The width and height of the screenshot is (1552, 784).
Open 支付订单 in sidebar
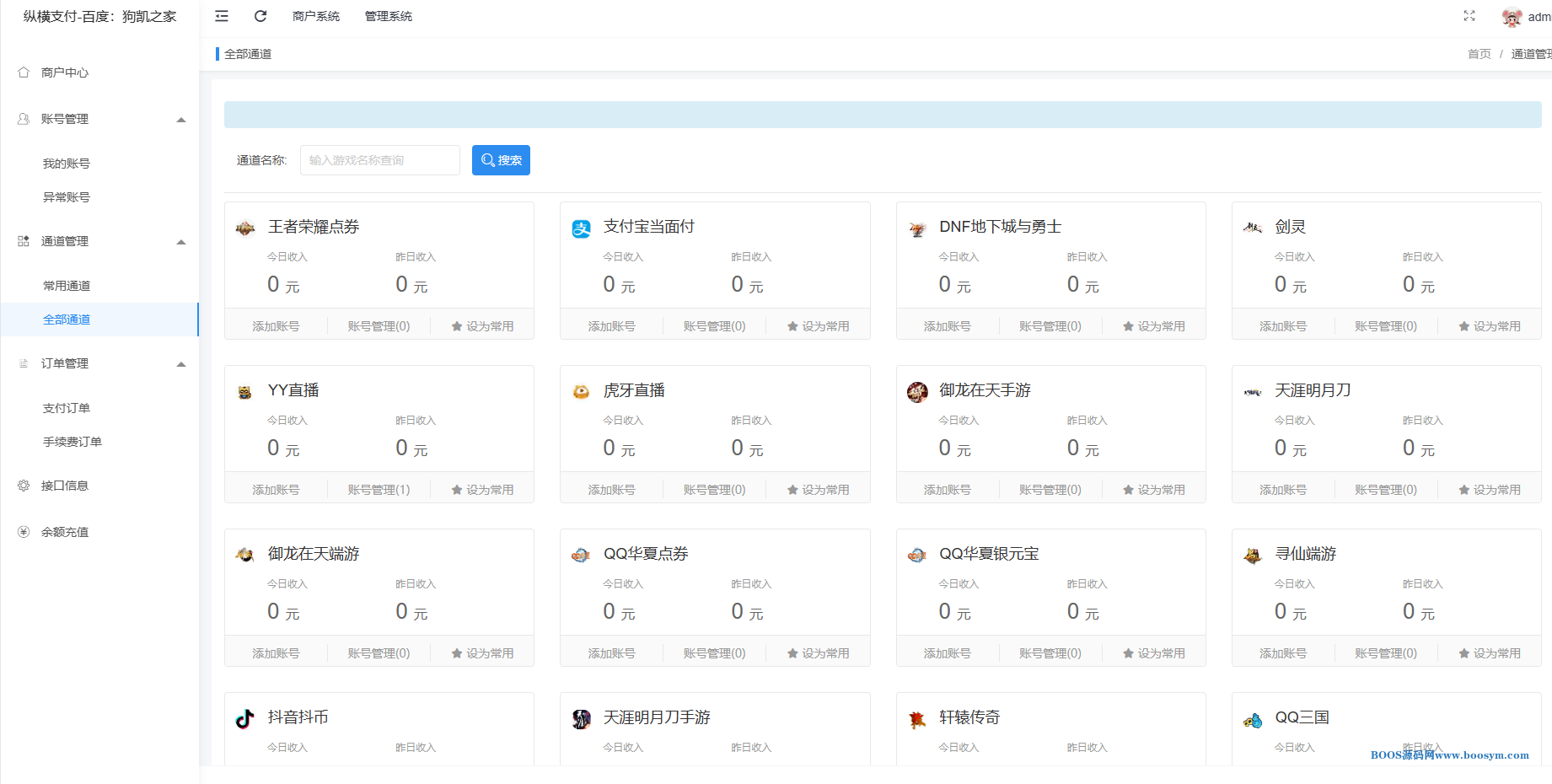coord(67,408)
